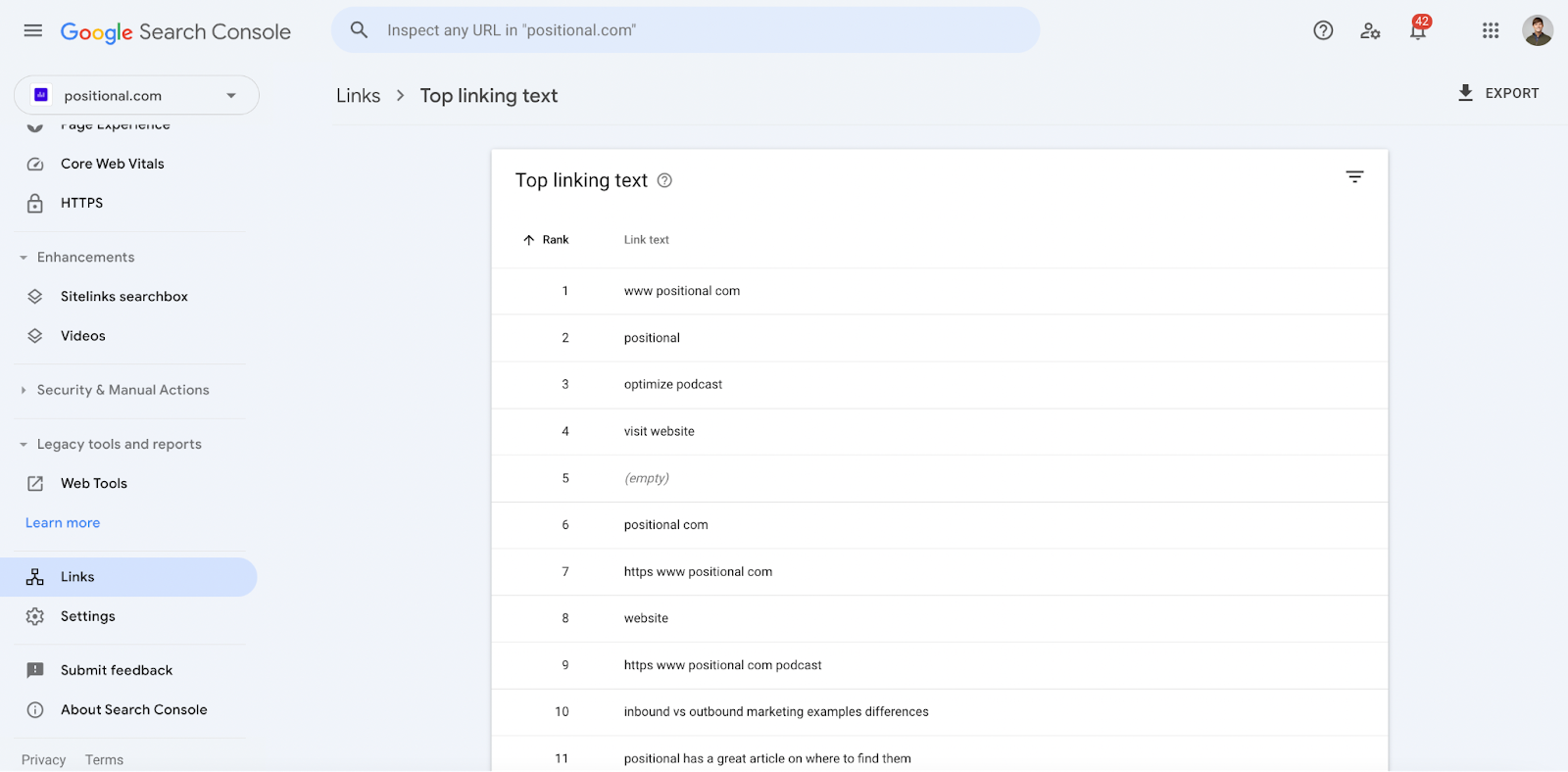Open the Terms link
The image size is (1568, 772).
click(104, 760)
